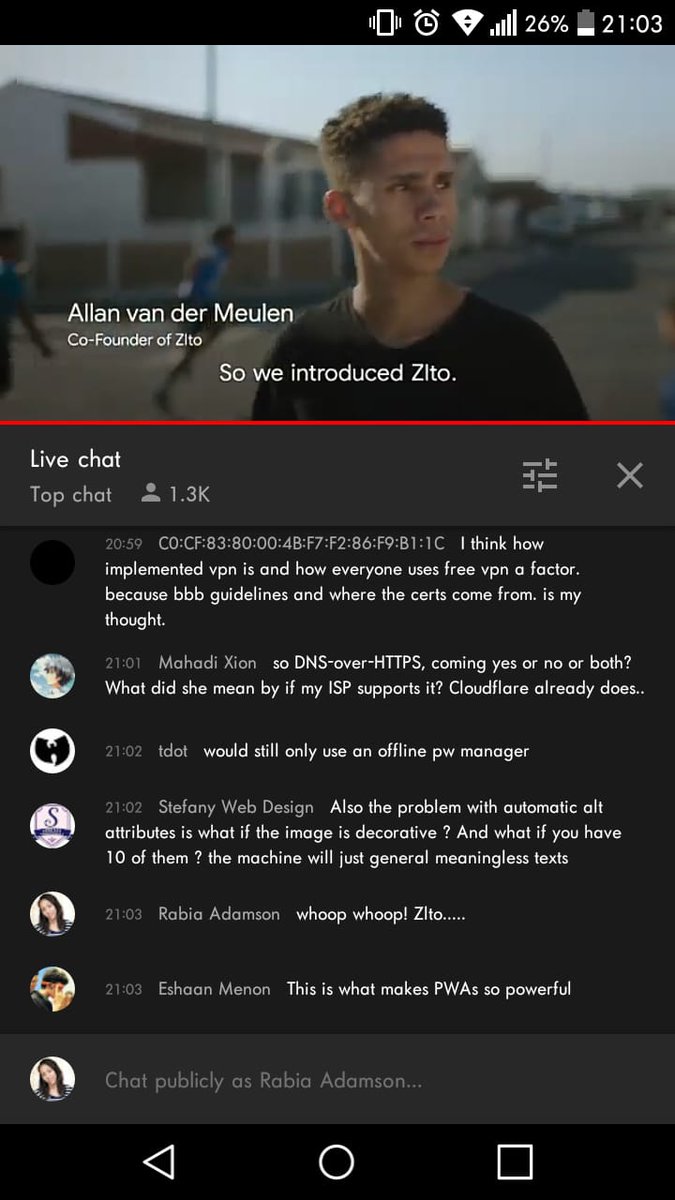Tap the viewer count person icon

pos(151,494)
